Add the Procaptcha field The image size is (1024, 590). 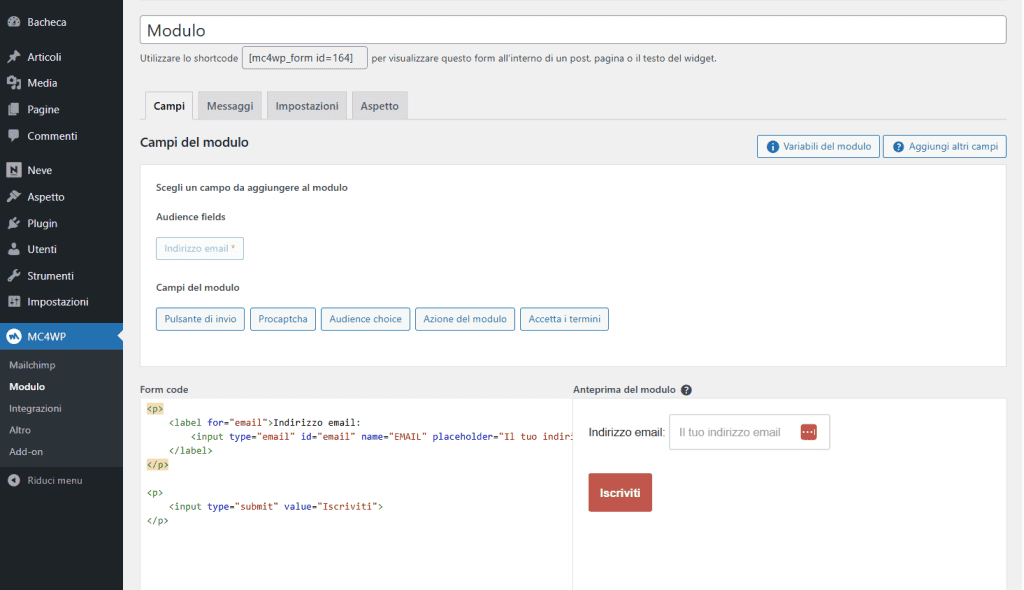coord(283,319)
